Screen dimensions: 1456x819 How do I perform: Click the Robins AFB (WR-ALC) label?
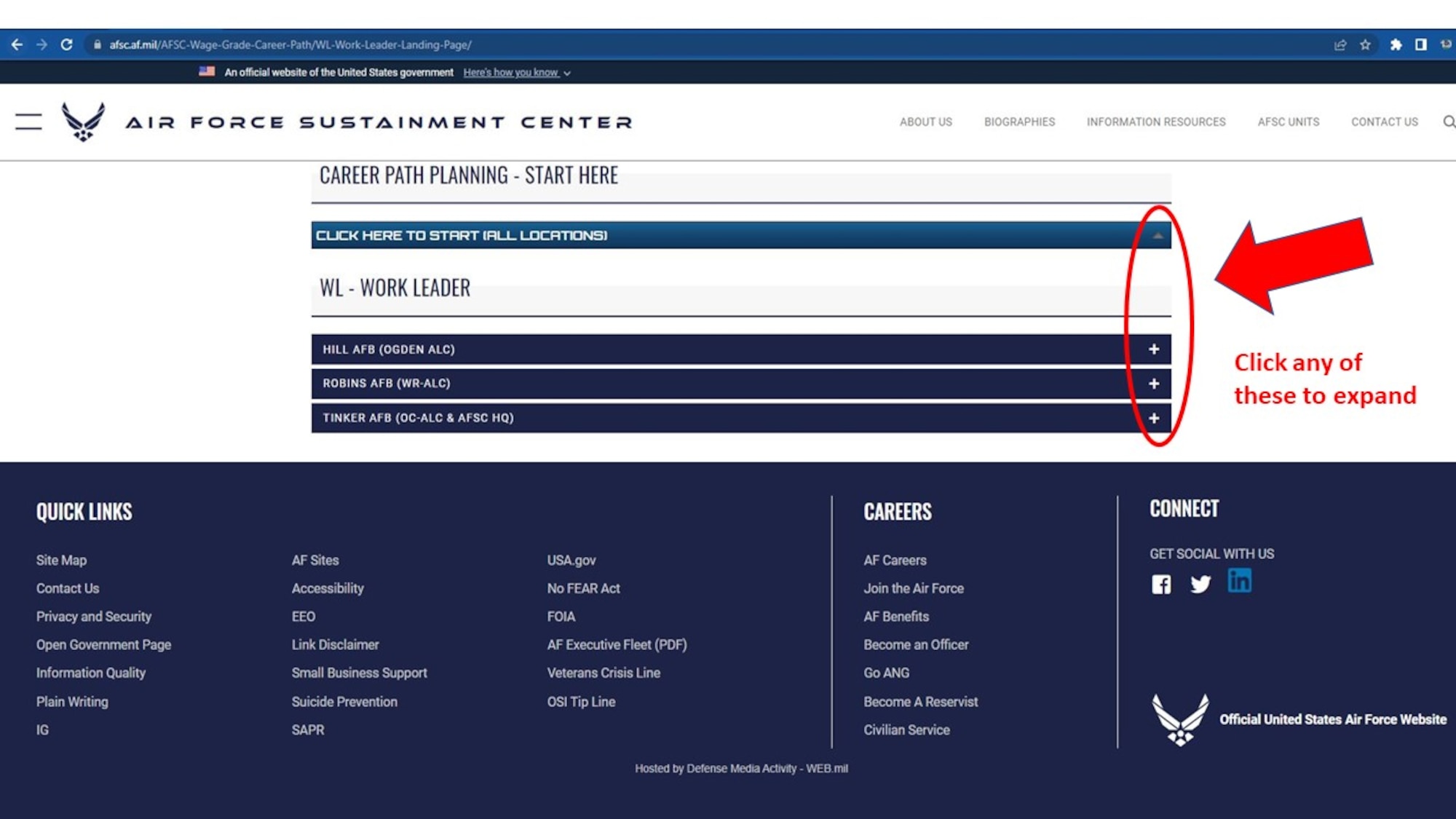coord(387,384)
